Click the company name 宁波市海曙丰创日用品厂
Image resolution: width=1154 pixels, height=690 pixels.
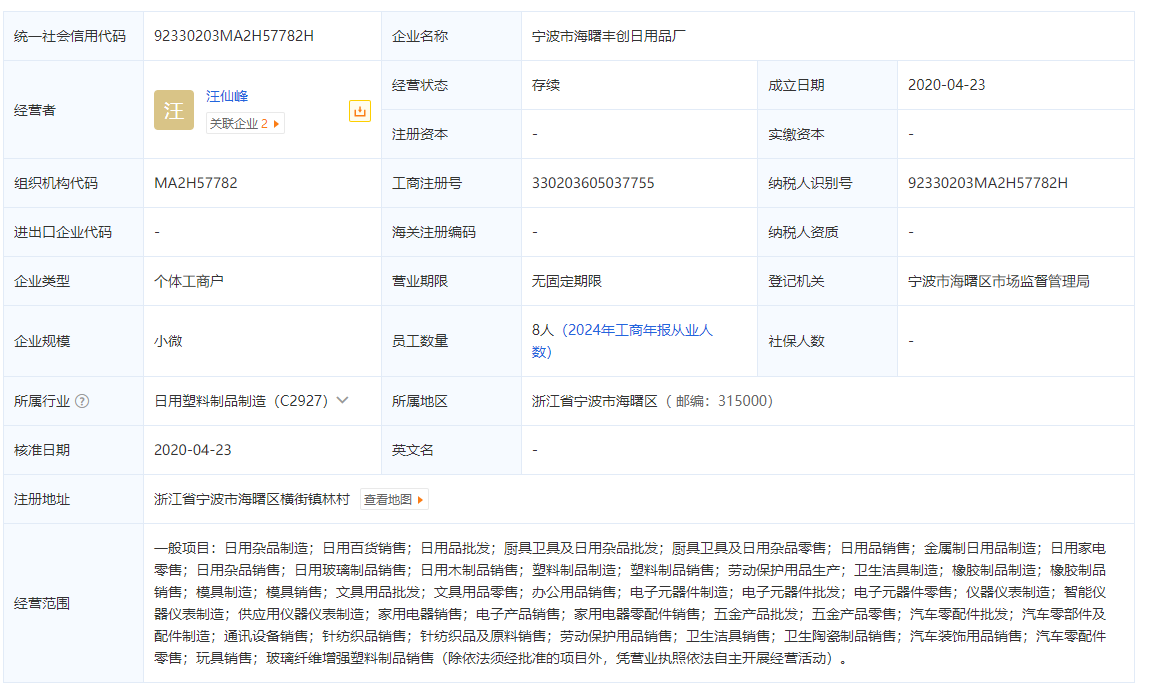click(609, 36)
